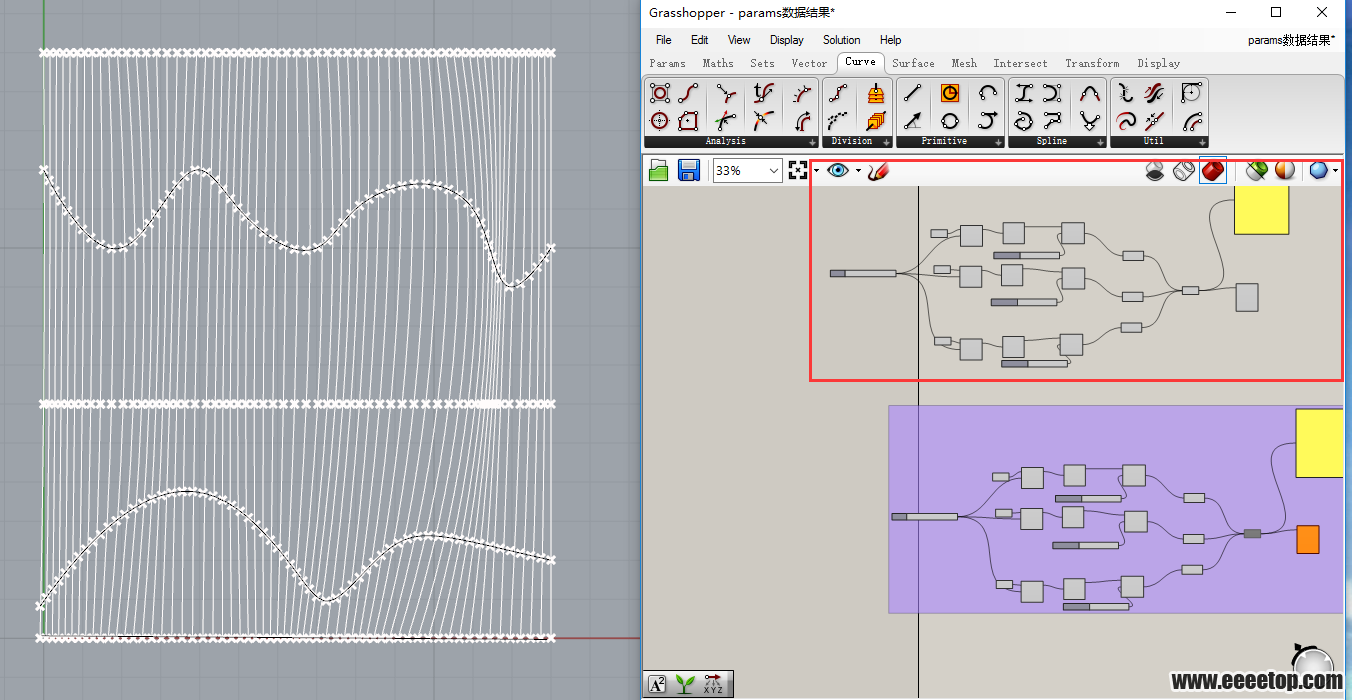The width and height of the screenshot is (1352, 700).
Task: Select the red pencil Sketch tool
Action: pyautogui.click(x=878, y=170)
